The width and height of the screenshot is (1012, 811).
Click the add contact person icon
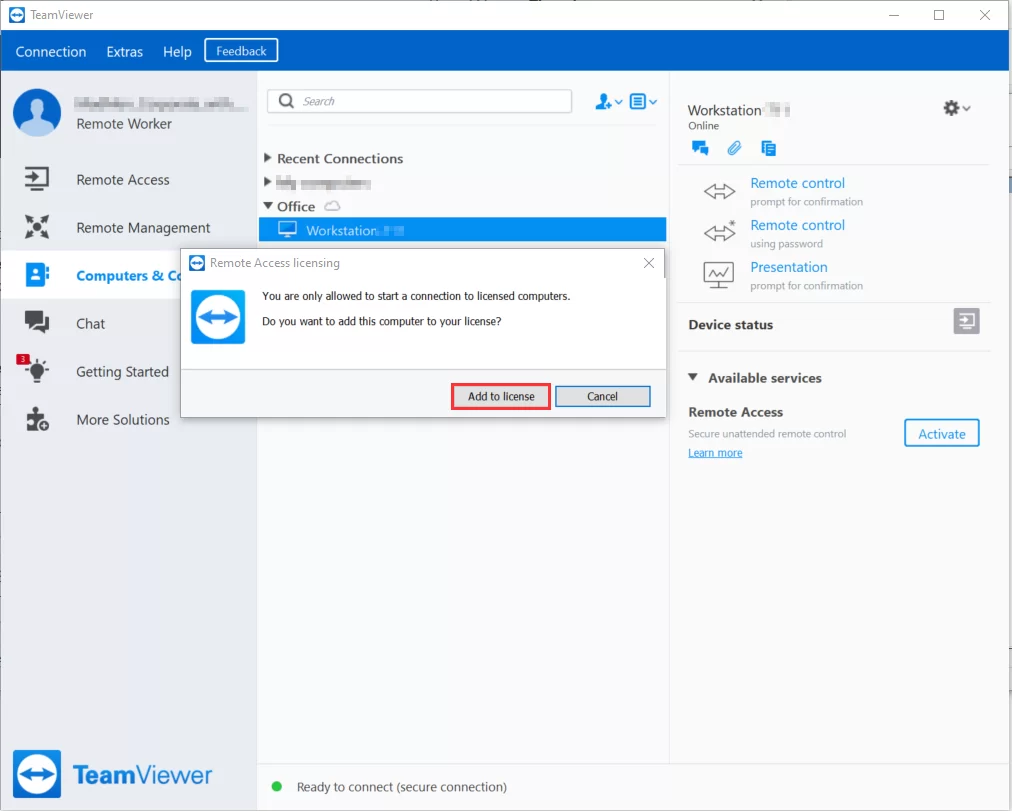605,101
